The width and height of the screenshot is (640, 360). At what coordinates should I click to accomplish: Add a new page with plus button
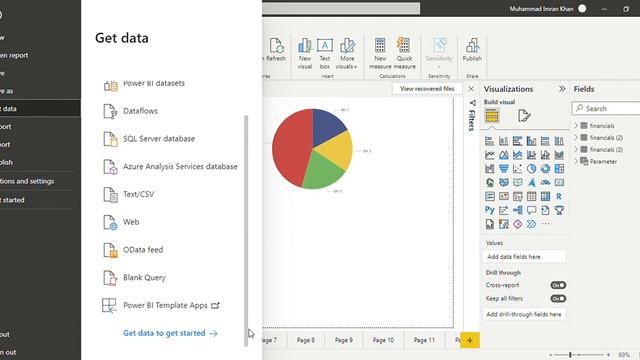tap(470, 340)
